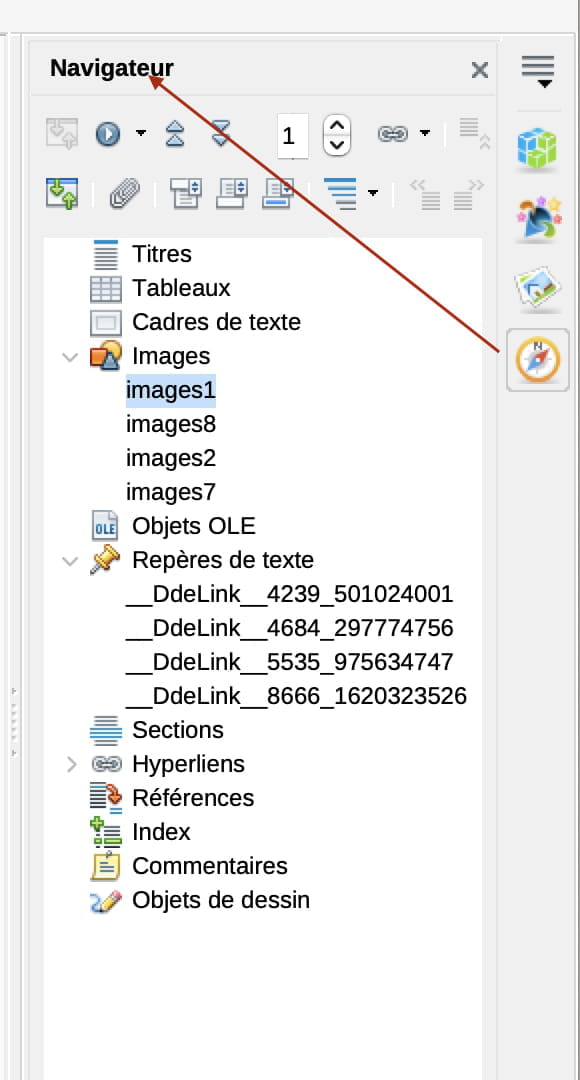This screenshot has width=580, height=1080.
Task: Click the anchor-to-footnote paperclip icon
Action: [x=125, y=194]
